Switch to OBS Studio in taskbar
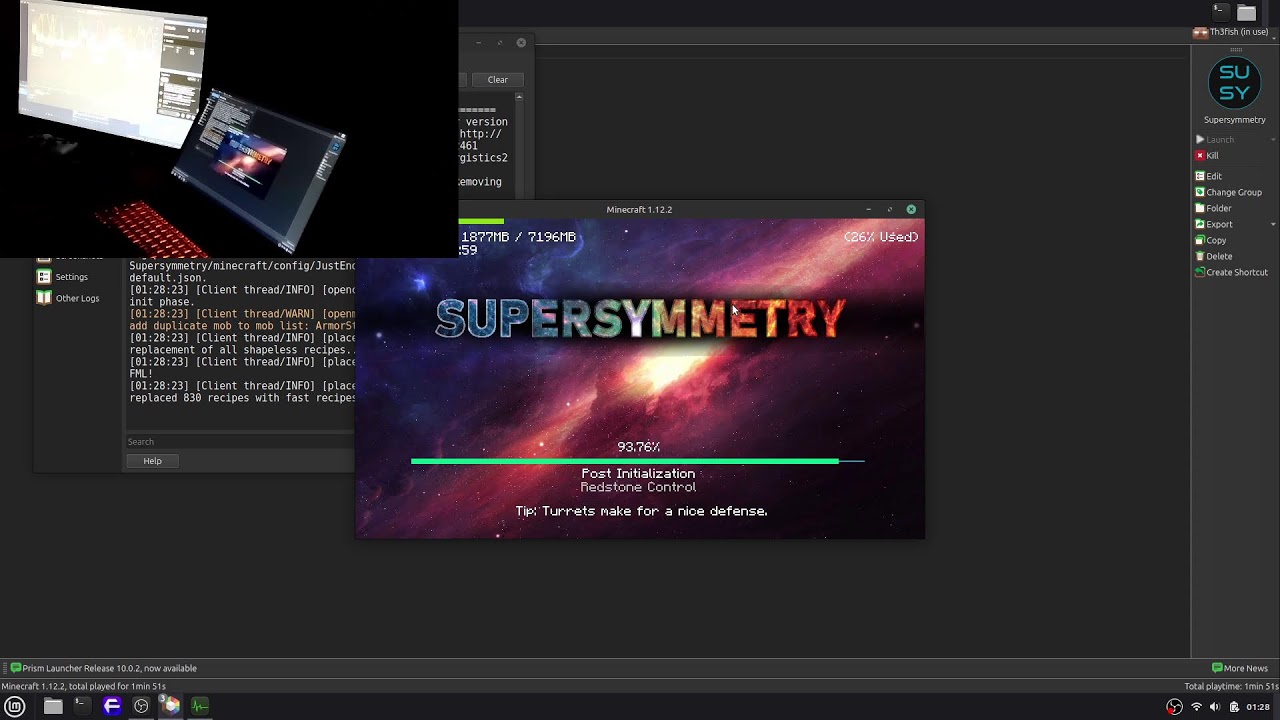 click(x=141, y=706)
